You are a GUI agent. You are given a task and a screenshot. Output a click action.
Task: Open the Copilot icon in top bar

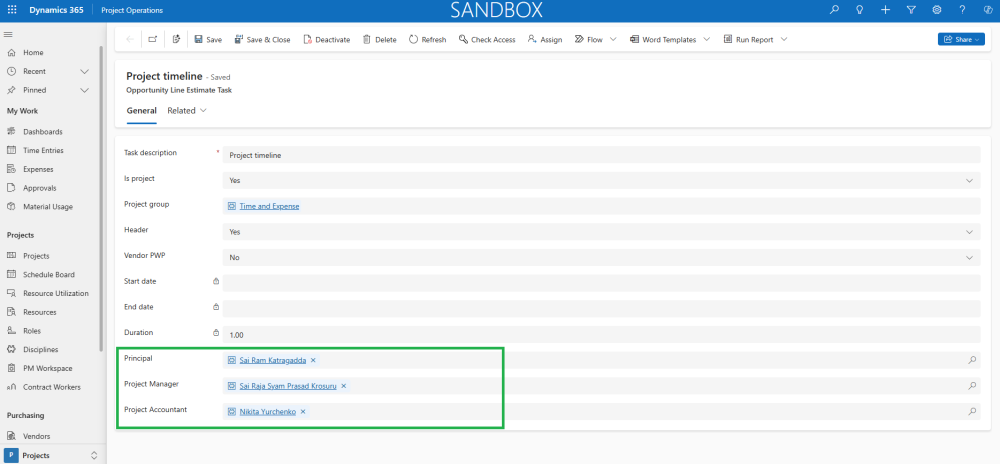[x=988, y=10]
